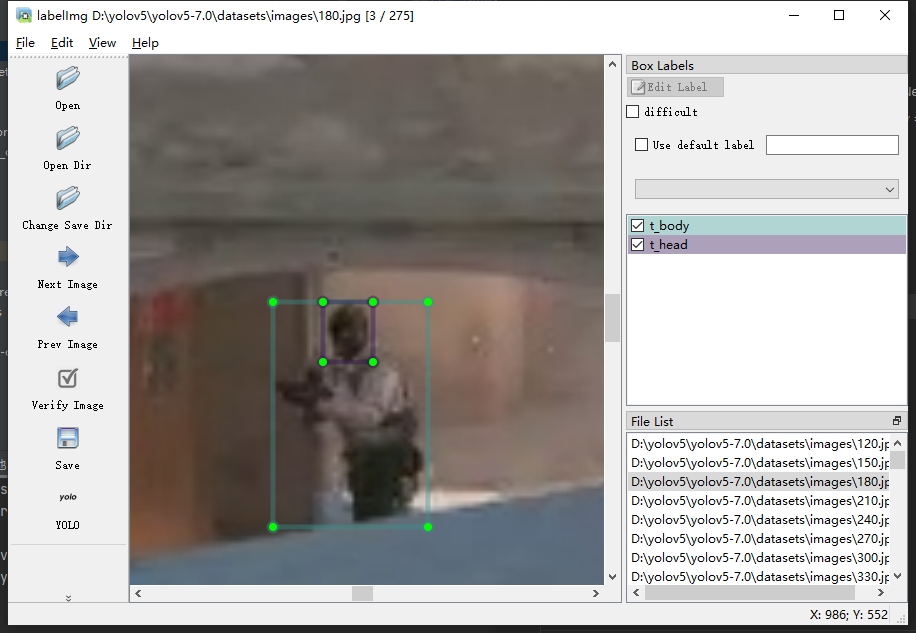This screenshot has width=916, height=633.
Task: Uncheck the t_body label visibility
Action: click(x=637, y=225)
